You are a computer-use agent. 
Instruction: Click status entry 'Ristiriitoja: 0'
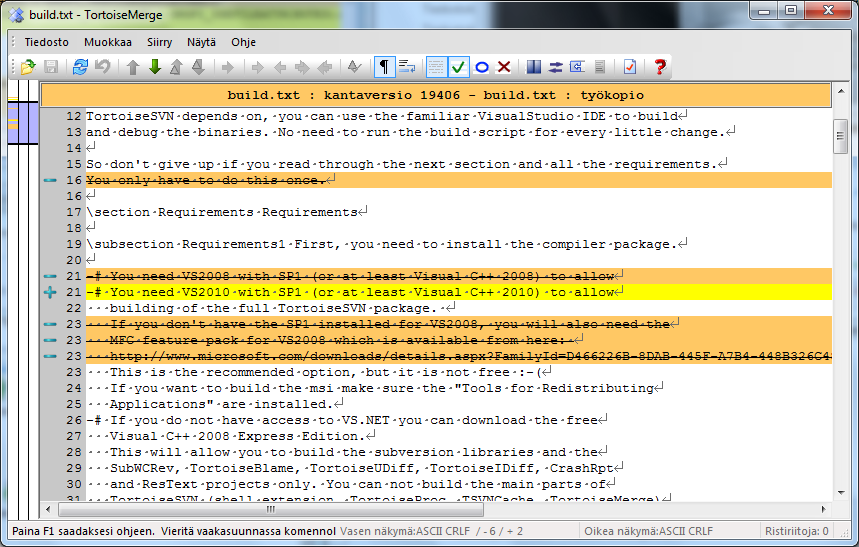(x=797, y=531)
